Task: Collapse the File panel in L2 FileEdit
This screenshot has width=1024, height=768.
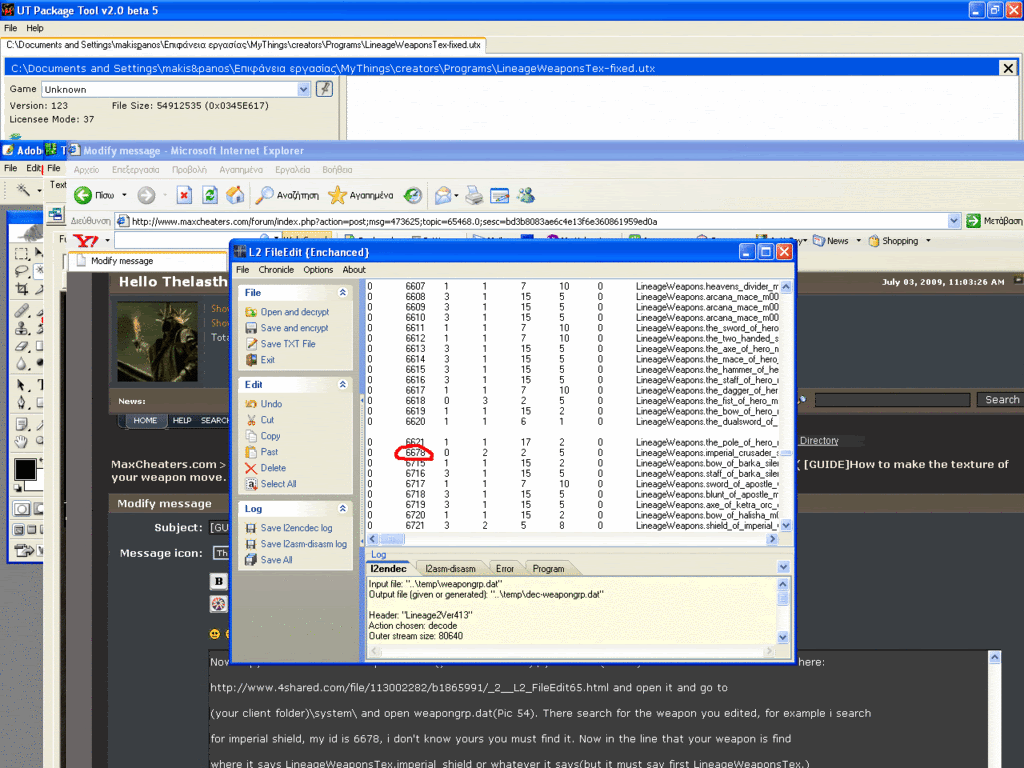Action: [x=343, y=293]
